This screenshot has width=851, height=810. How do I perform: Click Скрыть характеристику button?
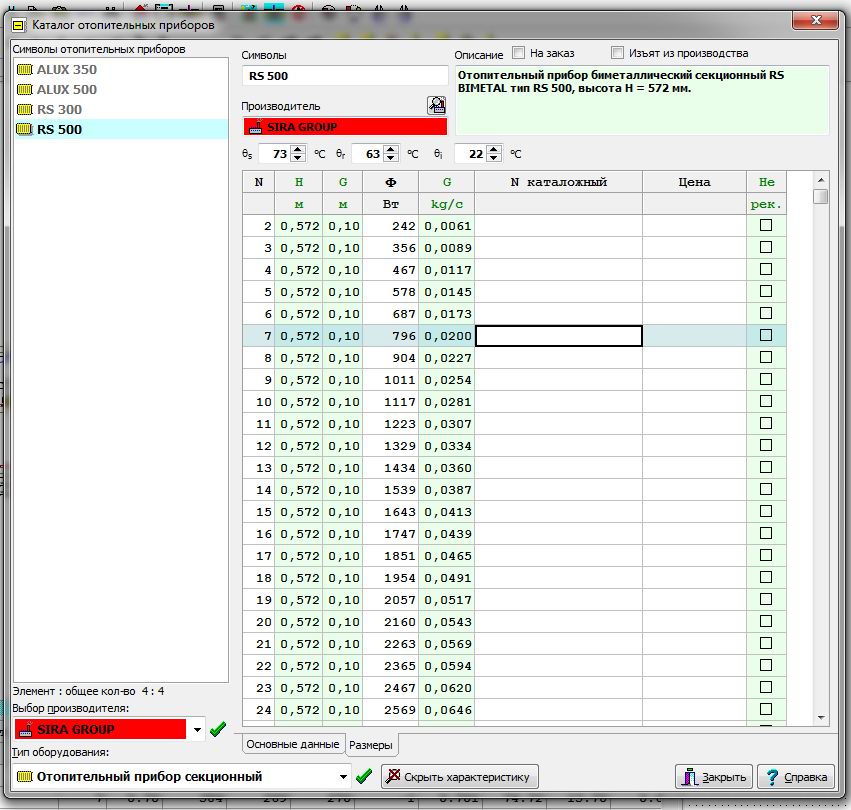tap(460, 777)
